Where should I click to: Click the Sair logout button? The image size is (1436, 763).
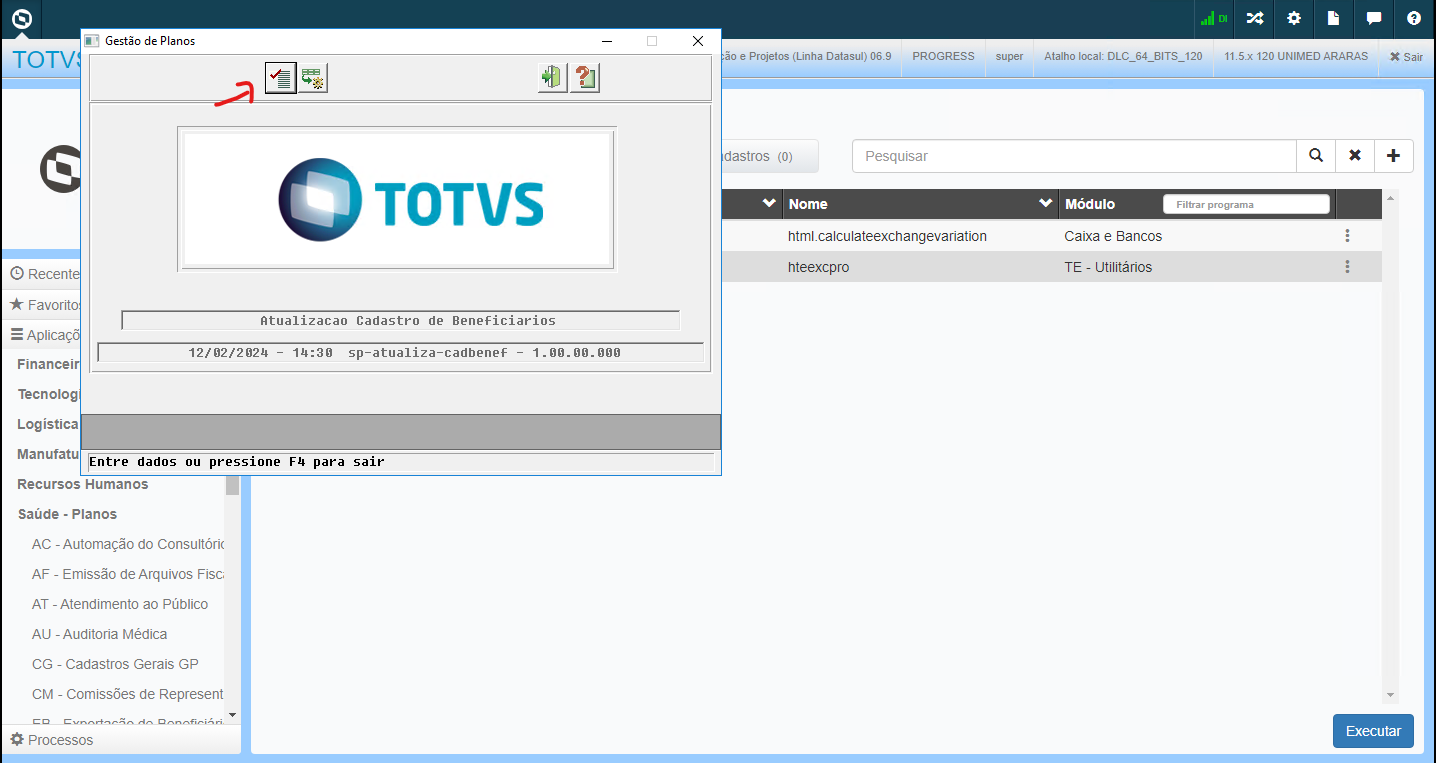click(x=1406, y=57)
